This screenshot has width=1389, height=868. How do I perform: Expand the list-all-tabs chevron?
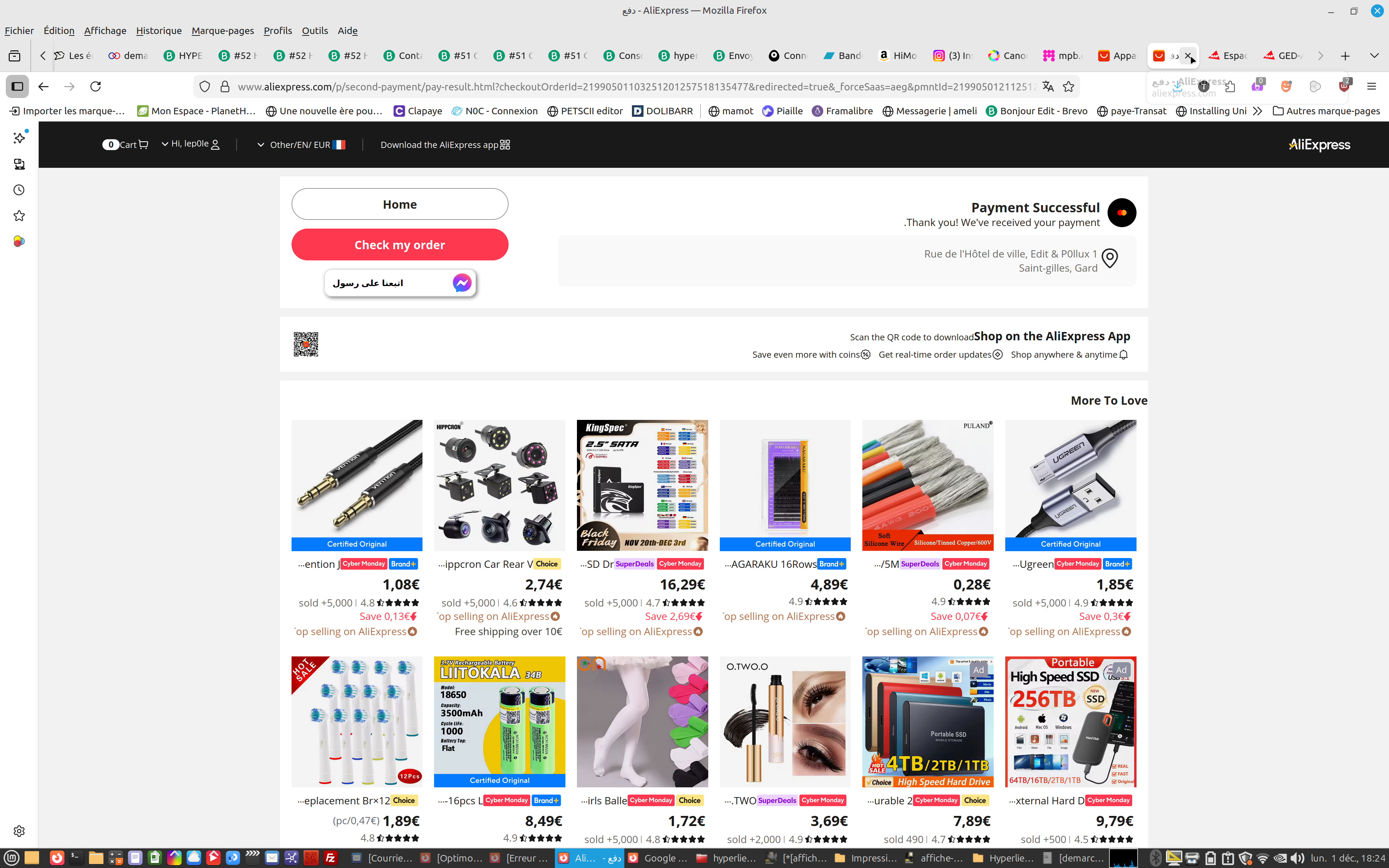click(x=1374, y=56)
